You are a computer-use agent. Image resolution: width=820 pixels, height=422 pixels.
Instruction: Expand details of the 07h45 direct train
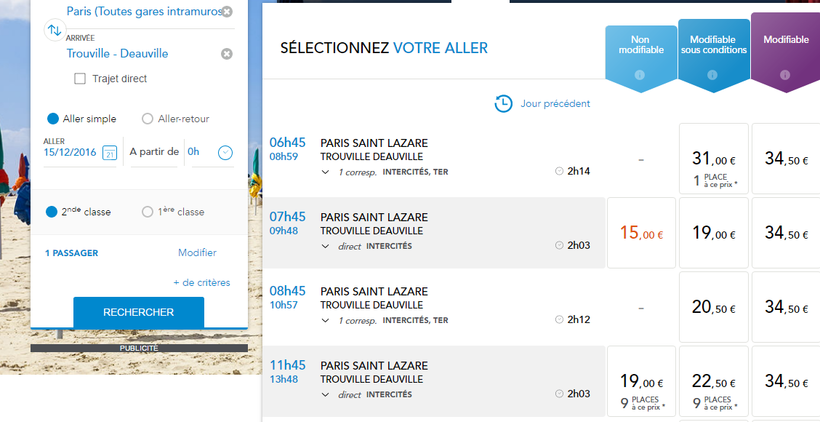325,246
